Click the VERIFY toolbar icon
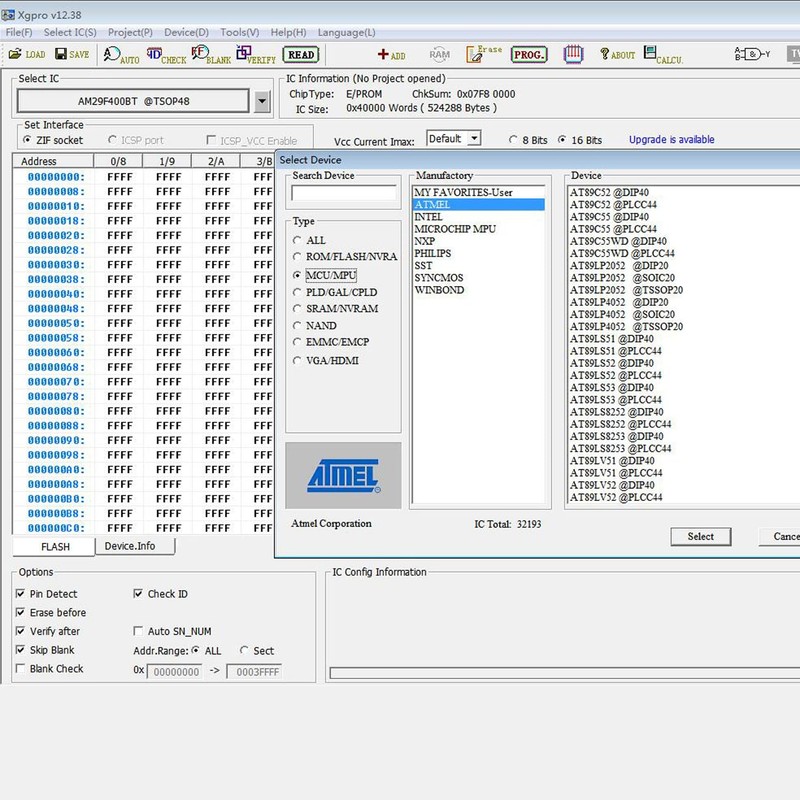 (256, 55)
